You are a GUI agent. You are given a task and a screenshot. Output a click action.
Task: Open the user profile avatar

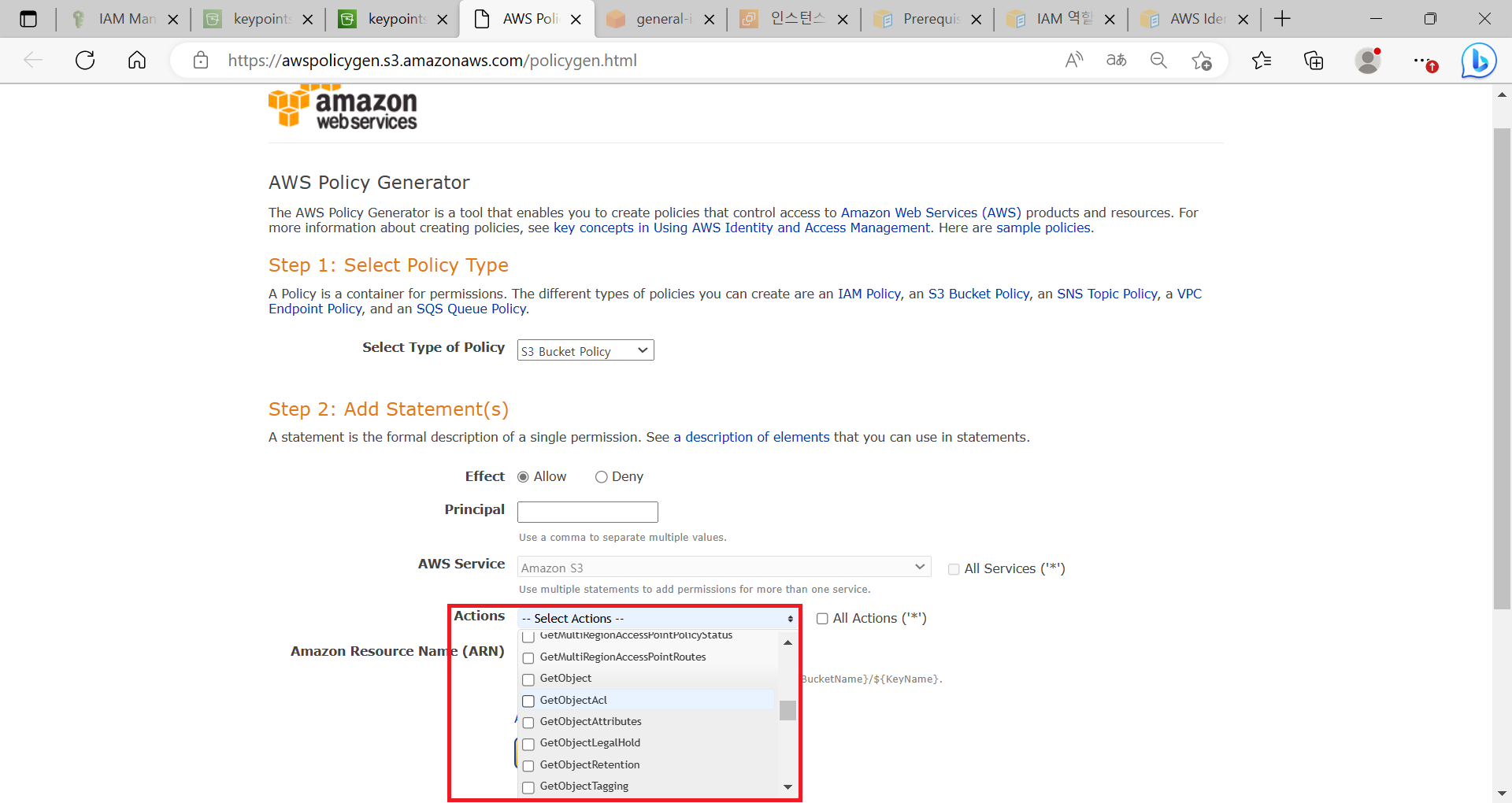(1369, 60)
